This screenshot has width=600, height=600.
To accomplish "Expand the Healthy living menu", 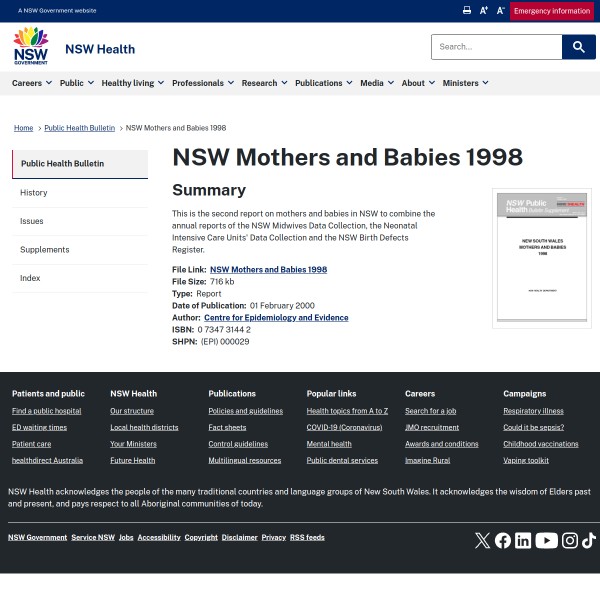I will [x=132, y=83].
